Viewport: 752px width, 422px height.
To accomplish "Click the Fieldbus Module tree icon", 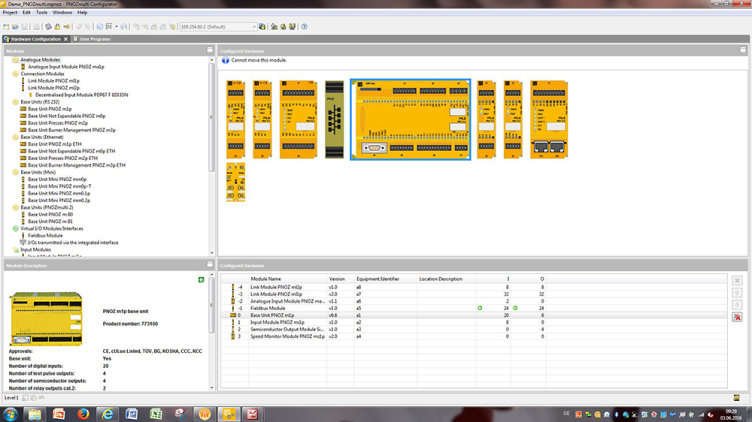I will pos(23,235).
